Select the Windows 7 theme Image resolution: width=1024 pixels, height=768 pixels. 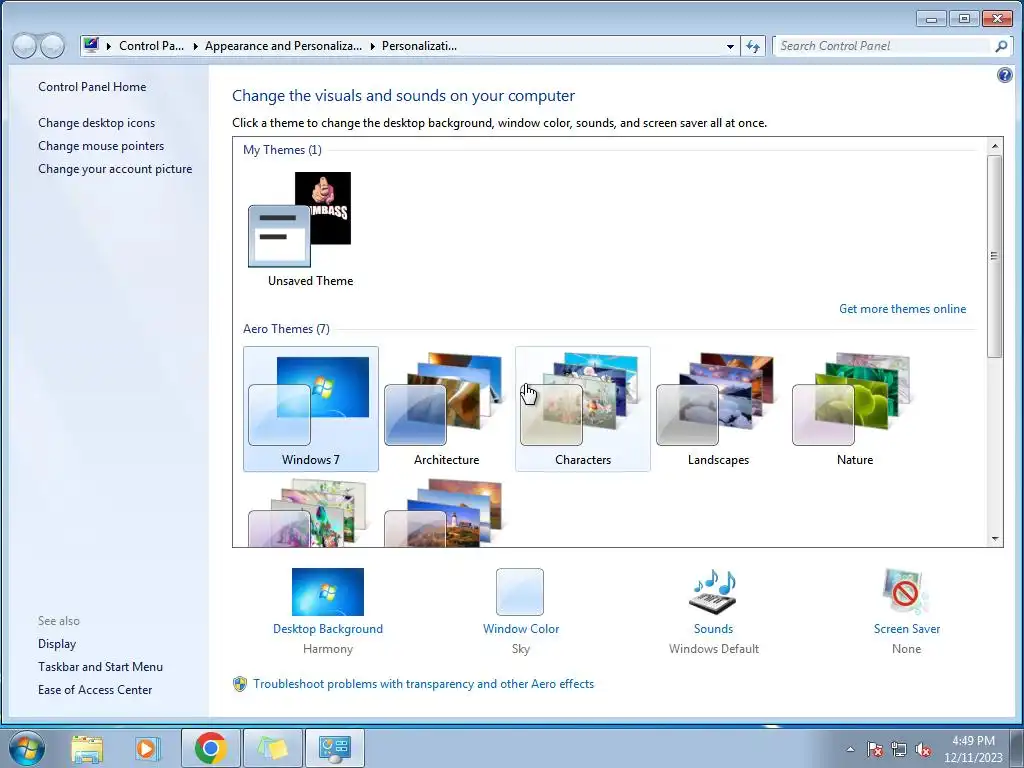[311, 409]
